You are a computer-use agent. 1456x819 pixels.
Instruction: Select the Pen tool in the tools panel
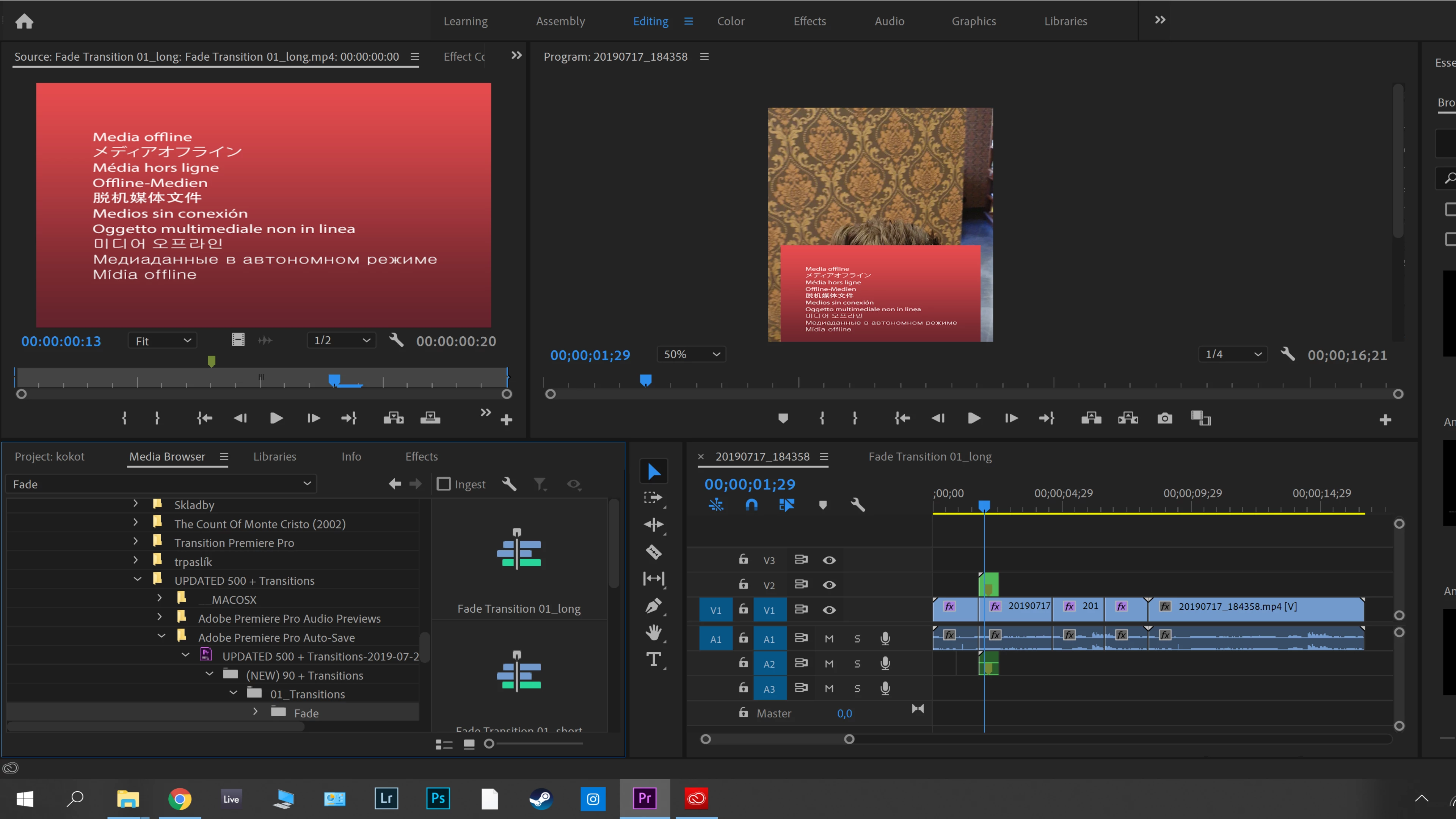tap(653, 606)
